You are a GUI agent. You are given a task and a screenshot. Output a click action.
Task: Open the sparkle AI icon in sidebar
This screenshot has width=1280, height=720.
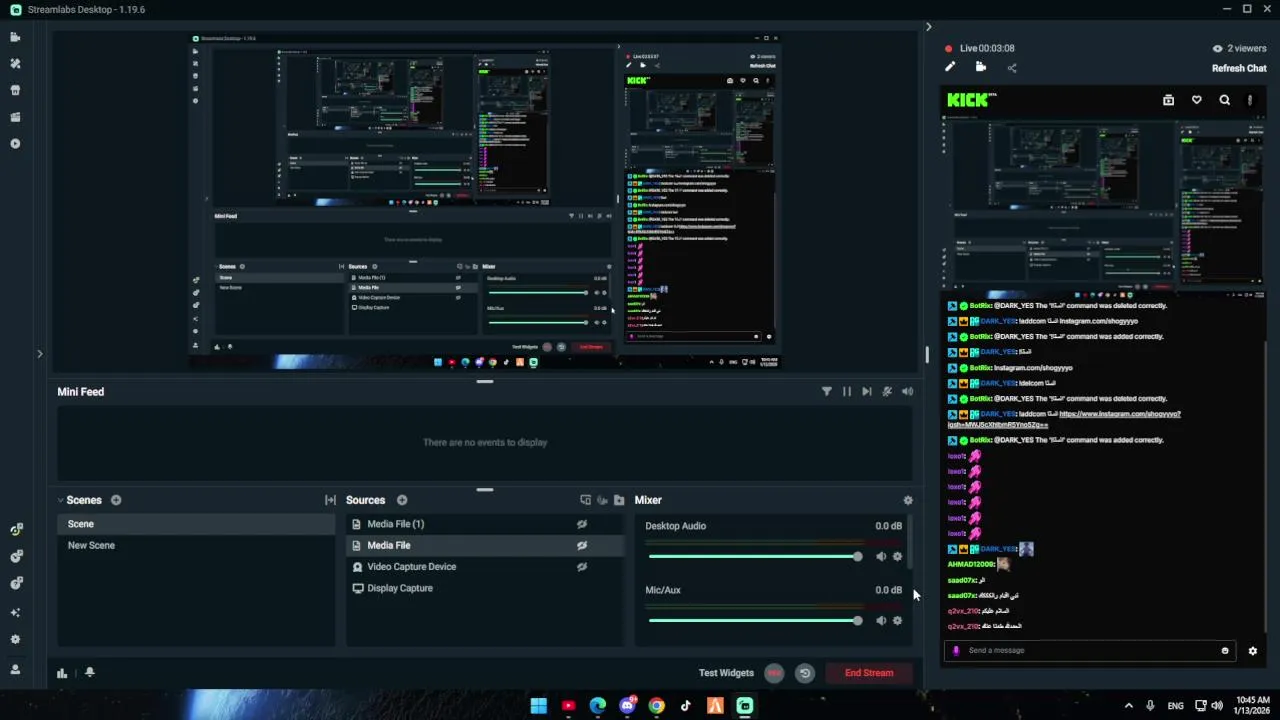[x=15, y=612]
